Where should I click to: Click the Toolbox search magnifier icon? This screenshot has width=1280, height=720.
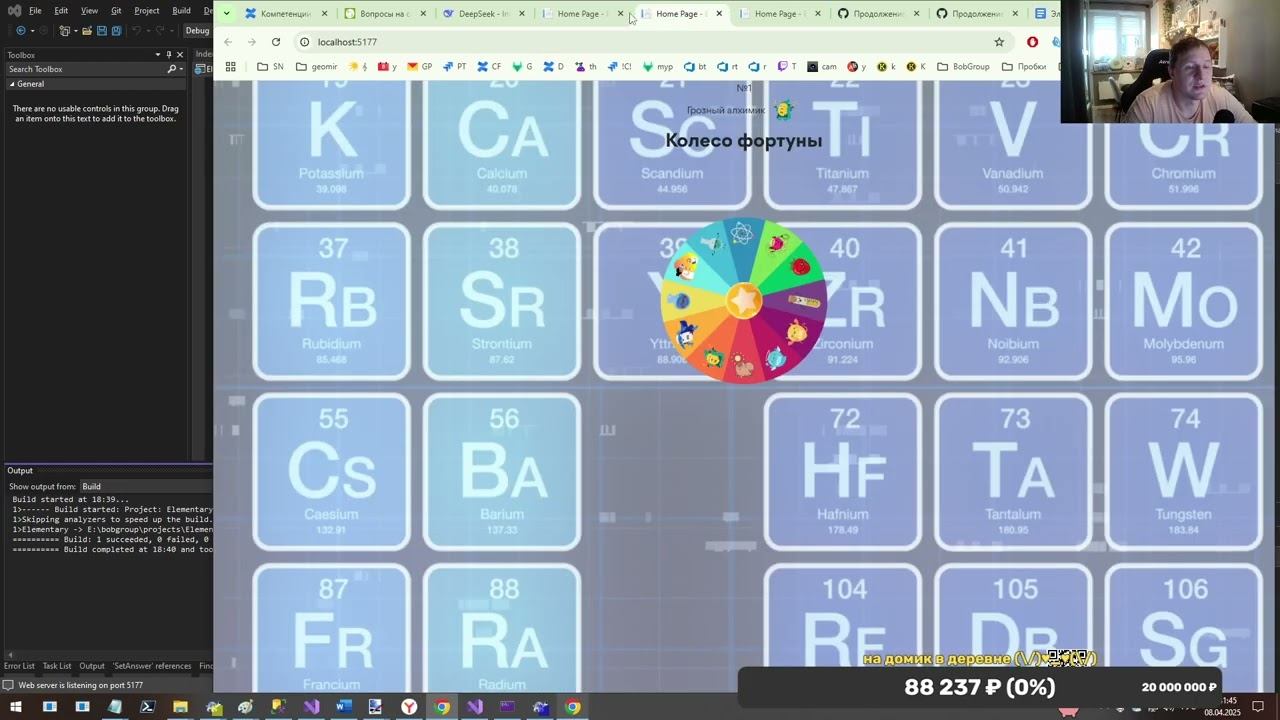(x=171, y=69)
